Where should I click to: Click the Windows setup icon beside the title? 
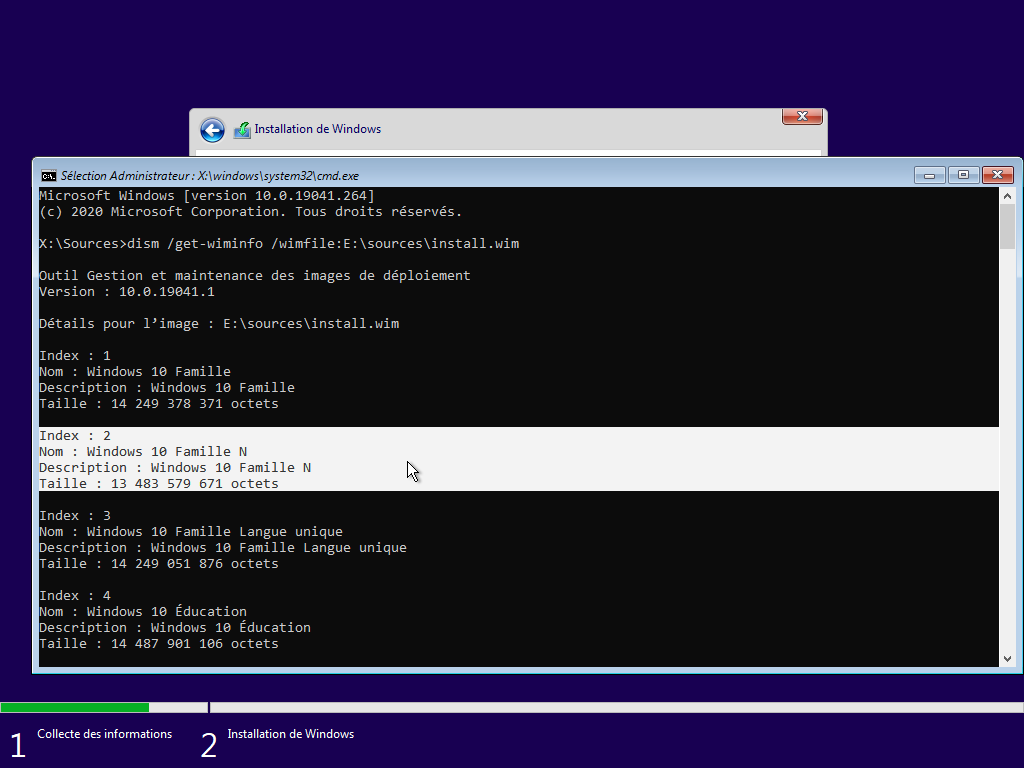coord(242,130)
